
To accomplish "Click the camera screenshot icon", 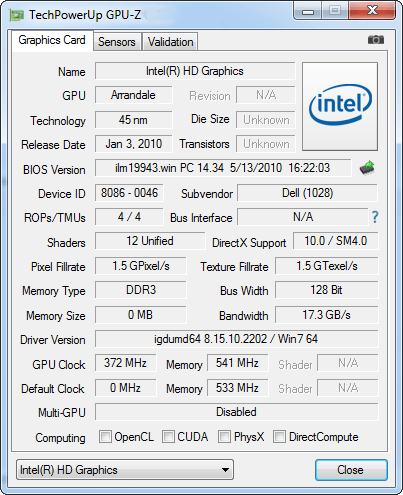I will point(376,40).
